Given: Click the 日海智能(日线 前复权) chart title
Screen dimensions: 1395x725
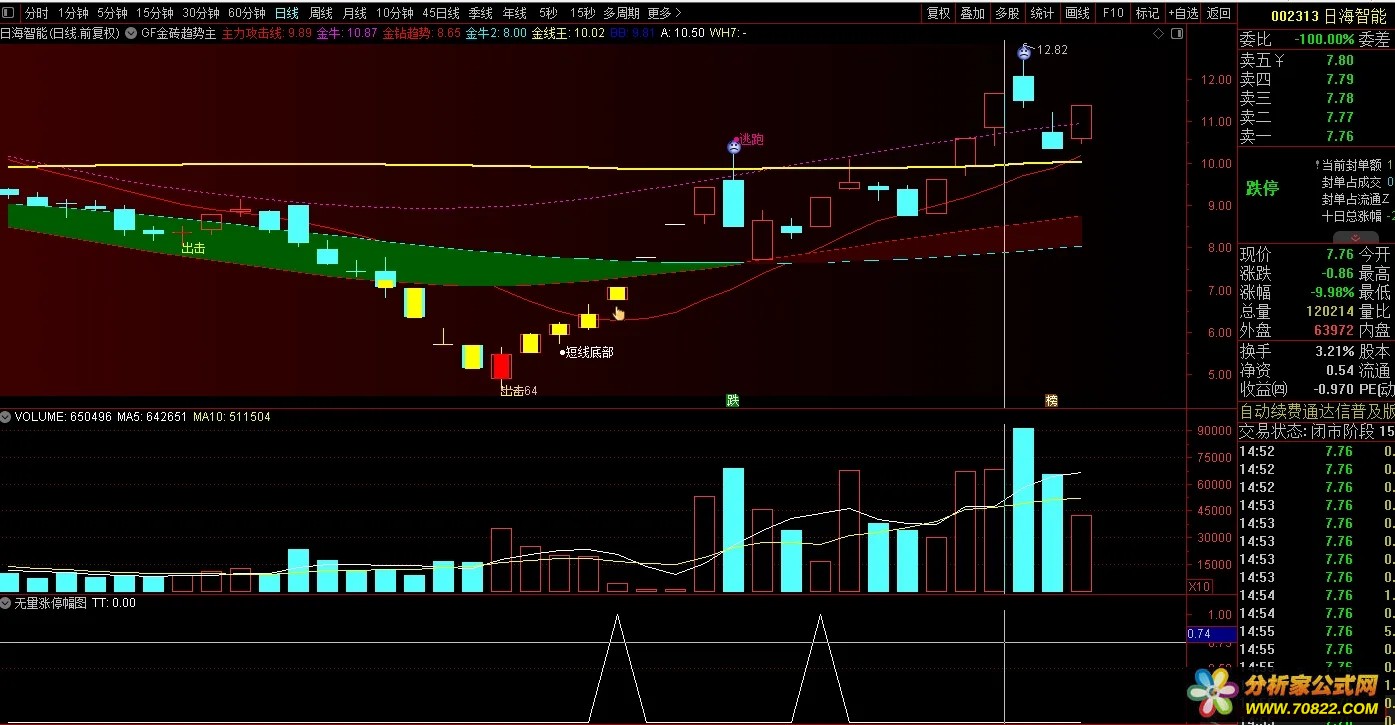Looking at the screenshot, I should point(60,33).
